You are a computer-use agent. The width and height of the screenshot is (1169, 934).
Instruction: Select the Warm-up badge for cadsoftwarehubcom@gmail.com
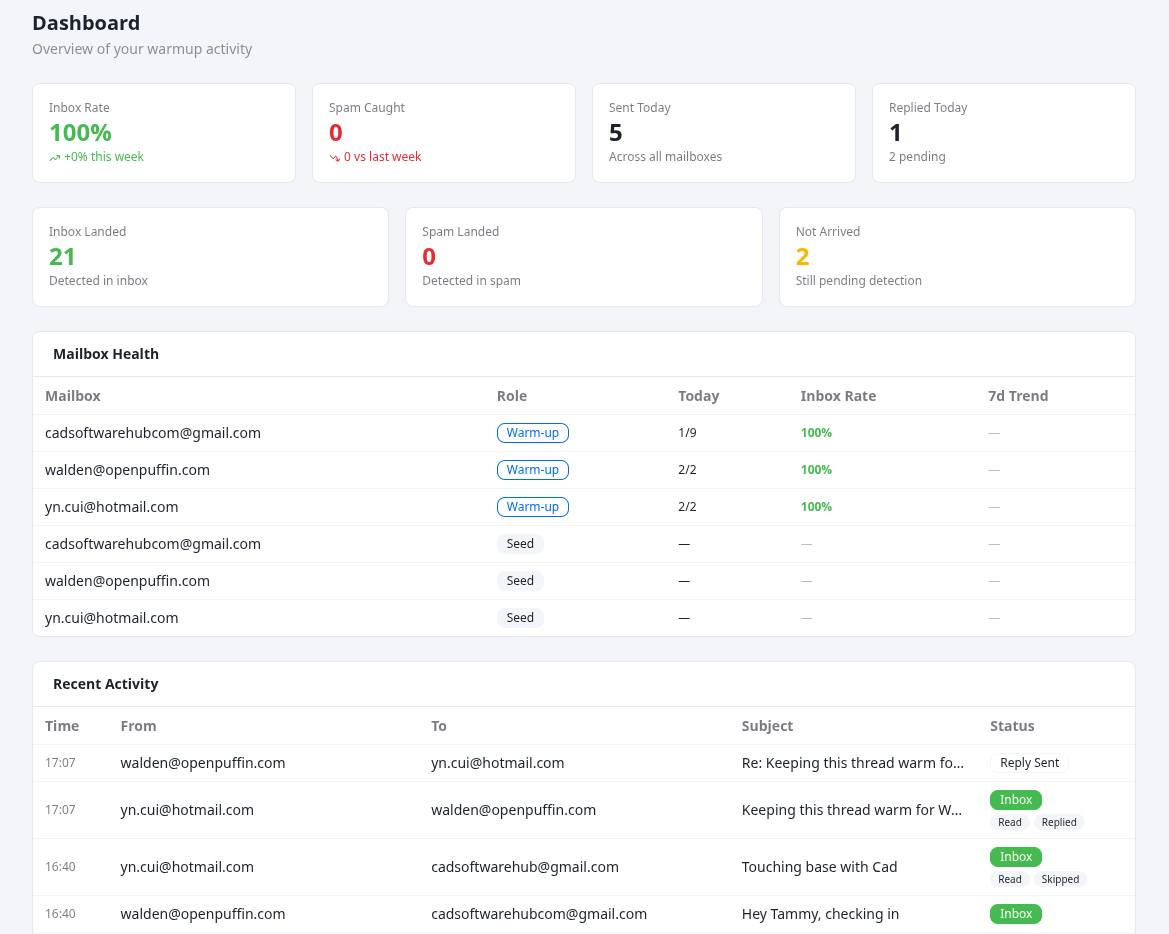533,433
